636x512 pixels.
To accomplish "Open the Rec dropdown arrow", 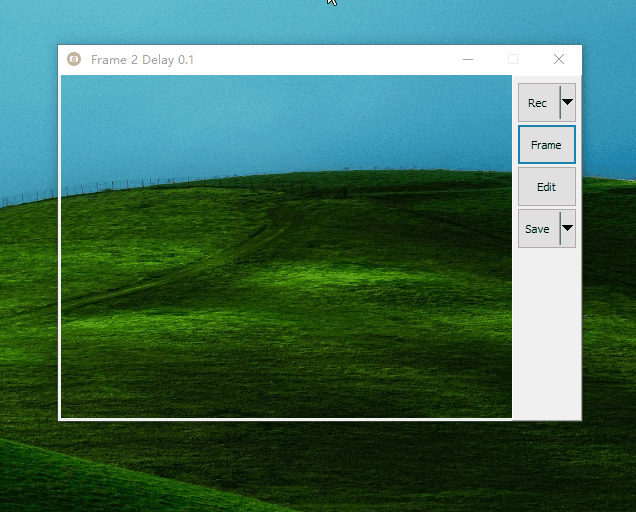I will click(568, 103).
